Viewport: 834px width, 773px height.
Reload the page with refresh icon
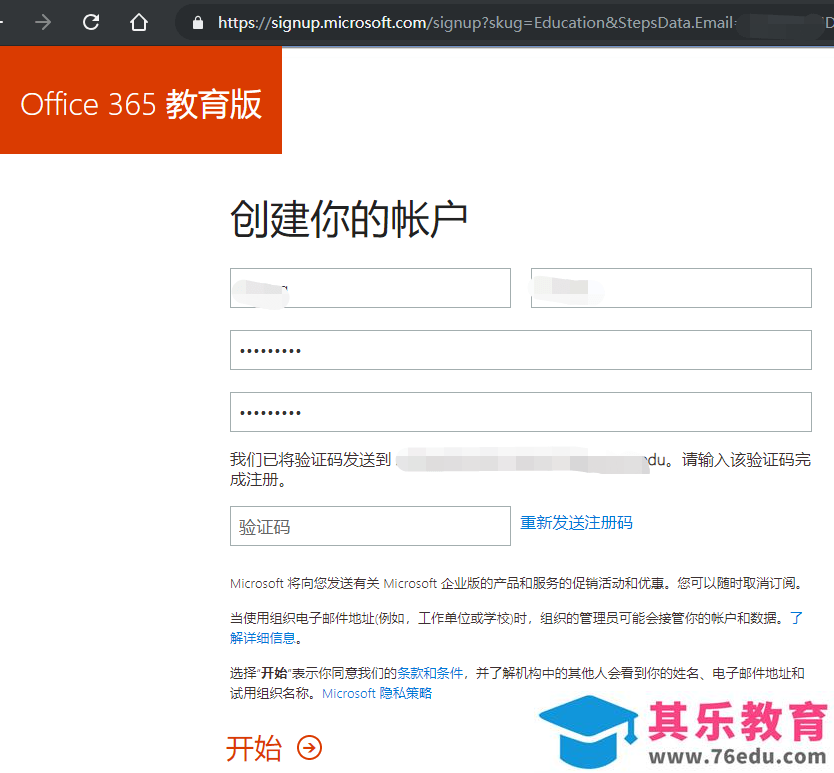(91, 22)
